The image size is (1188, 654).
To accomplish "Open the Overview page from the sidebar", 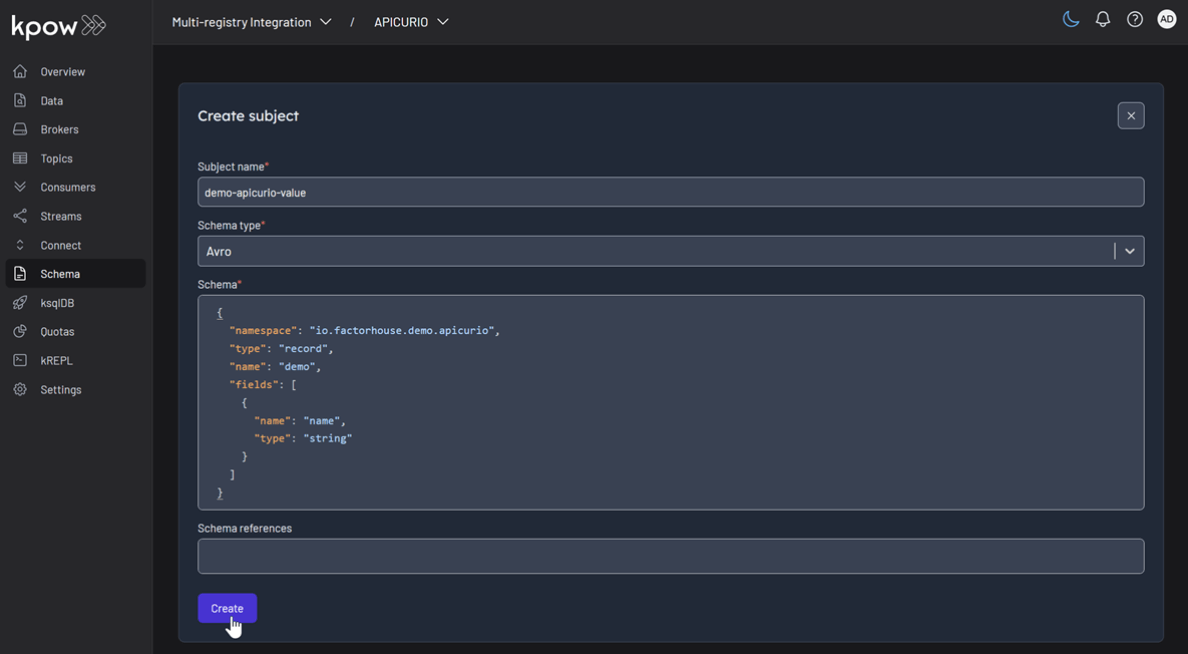I will [x=19, y=71].
